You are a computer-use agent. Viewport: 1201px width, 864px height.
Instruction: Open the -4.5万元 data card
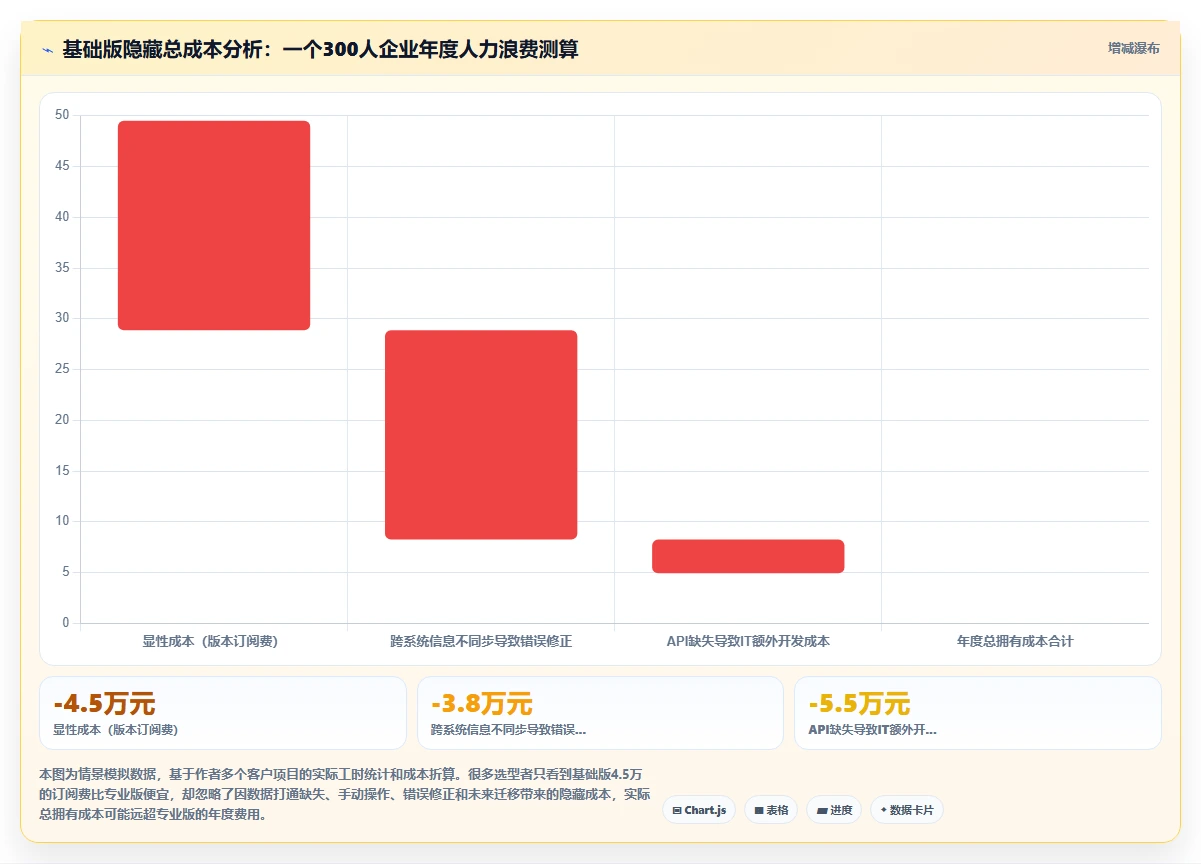223,713
